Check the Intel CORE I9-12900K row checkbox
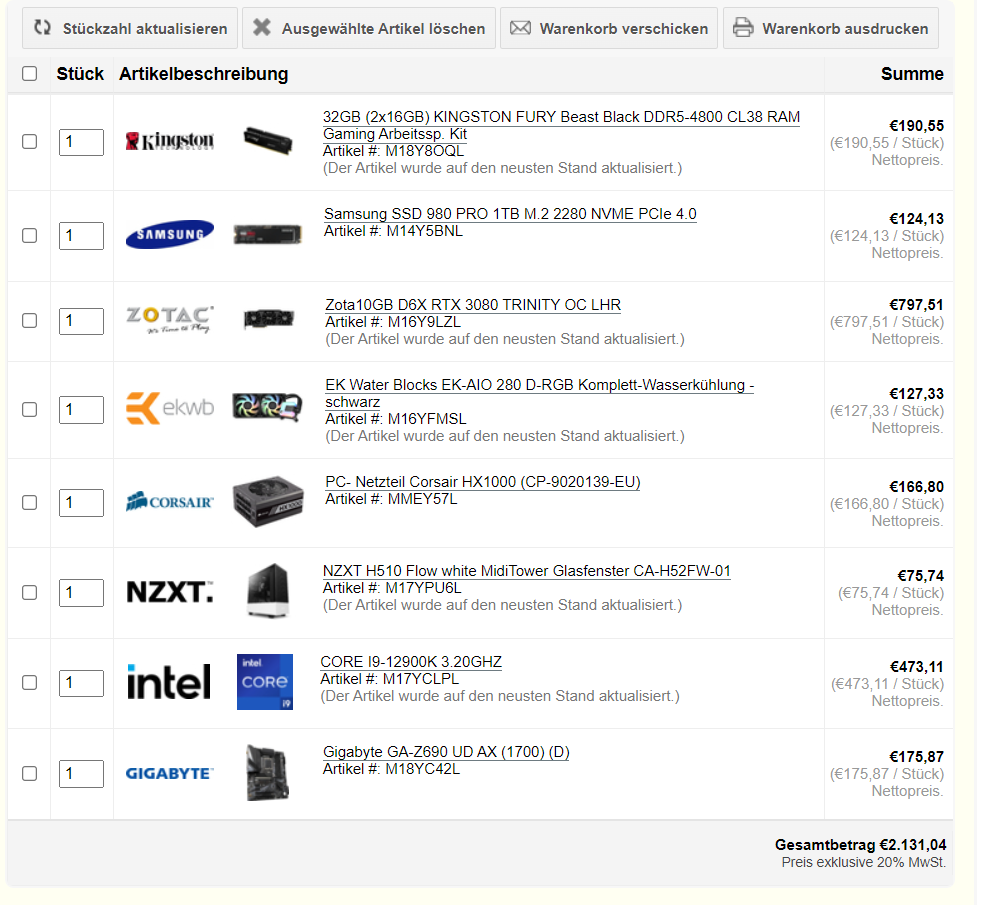993x905 pixels. 29,682
